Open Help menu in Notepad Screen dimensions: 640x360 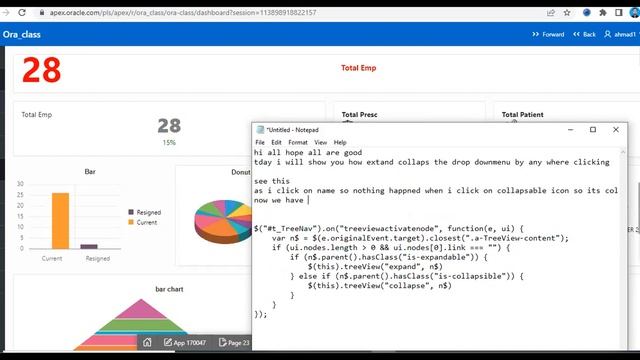(x=340, y=142)
